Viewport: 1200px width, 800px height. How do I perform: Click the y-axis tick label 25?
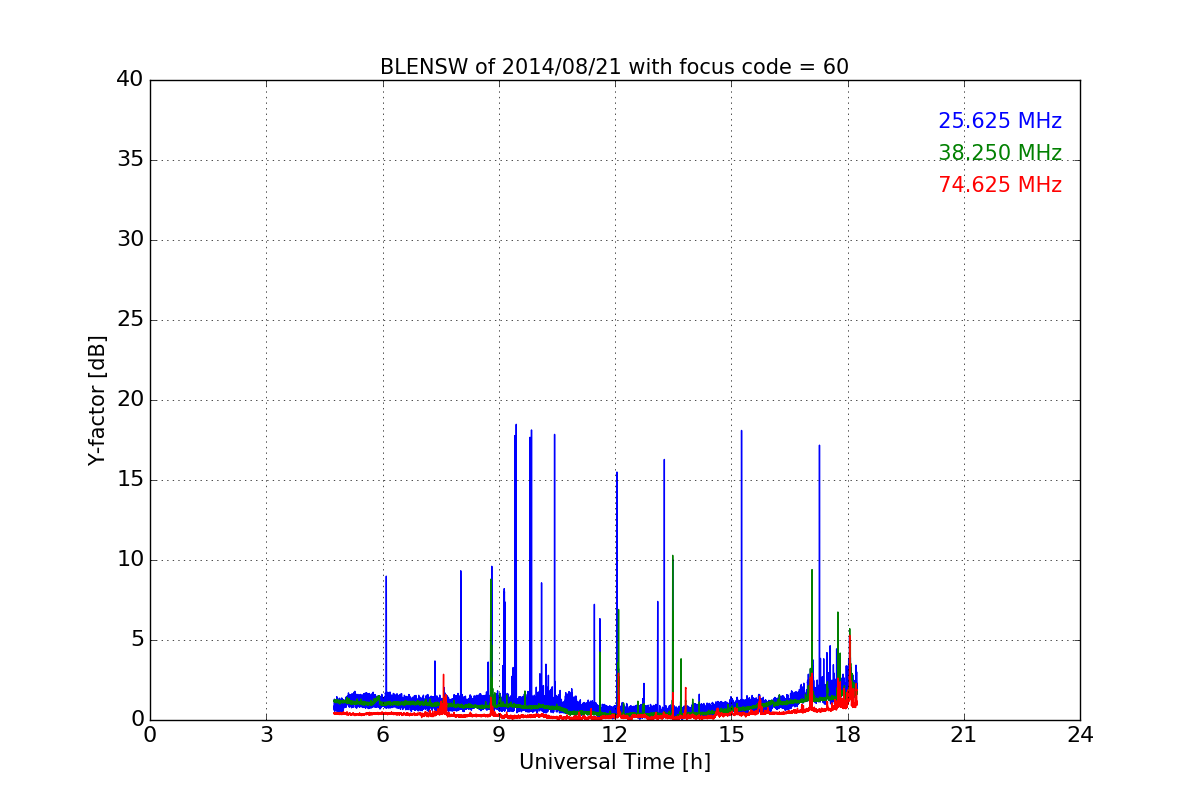click(130, 319)
